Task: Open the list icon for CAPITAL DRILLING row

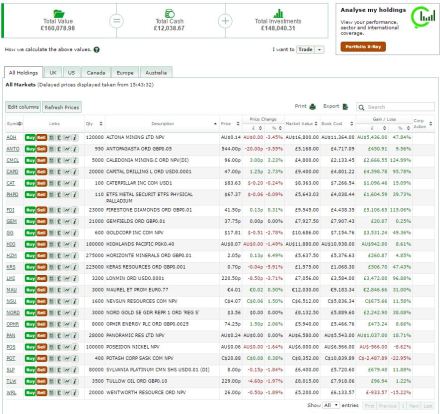Action: coord(51,172)
